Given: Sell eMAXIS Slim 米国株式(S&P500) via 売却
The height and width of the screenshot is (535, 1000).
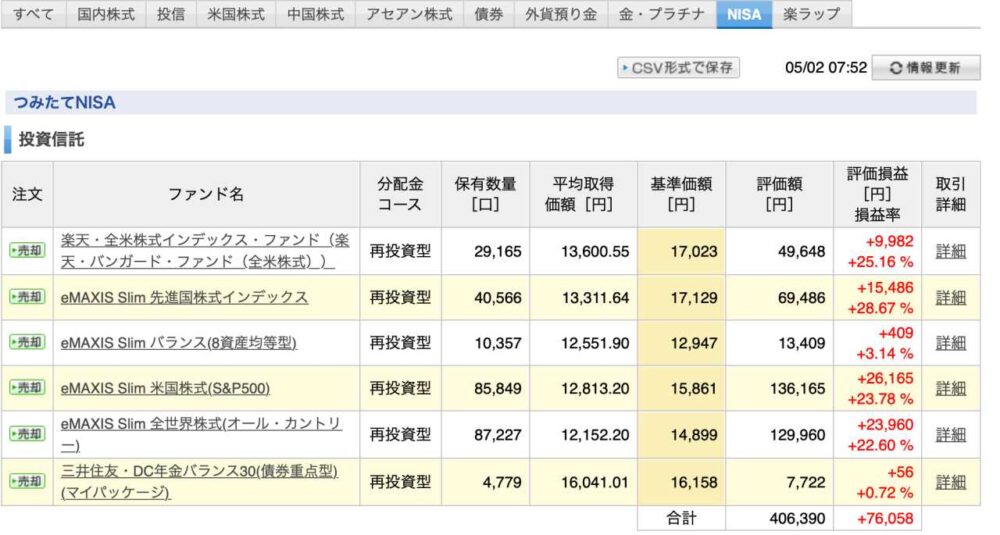Looking at the screenshot, I should coord(27,388).
